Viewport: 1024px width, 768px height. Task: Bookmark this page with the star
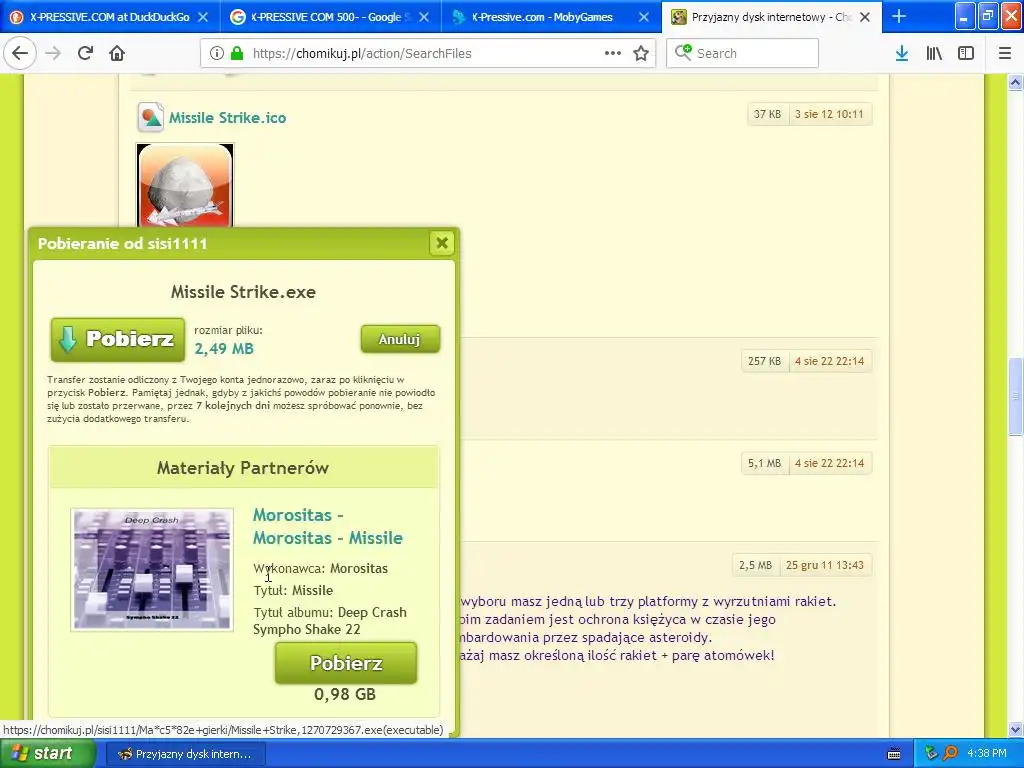tap(641, 53)
